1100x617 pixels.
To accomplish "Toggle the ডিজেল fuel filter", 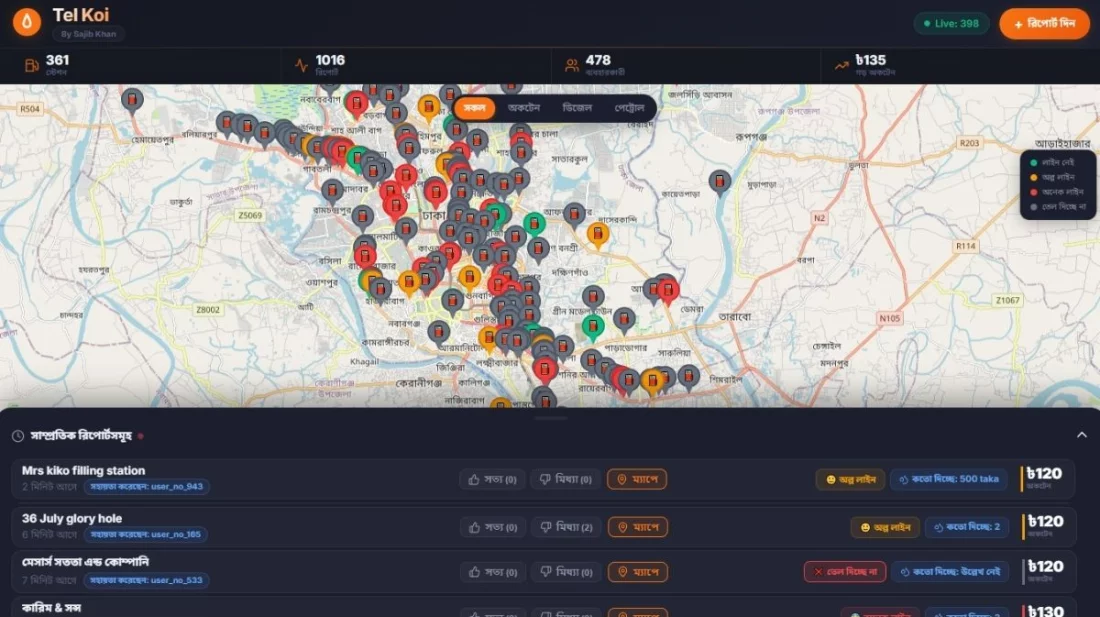I will click(x=577, y=108).
